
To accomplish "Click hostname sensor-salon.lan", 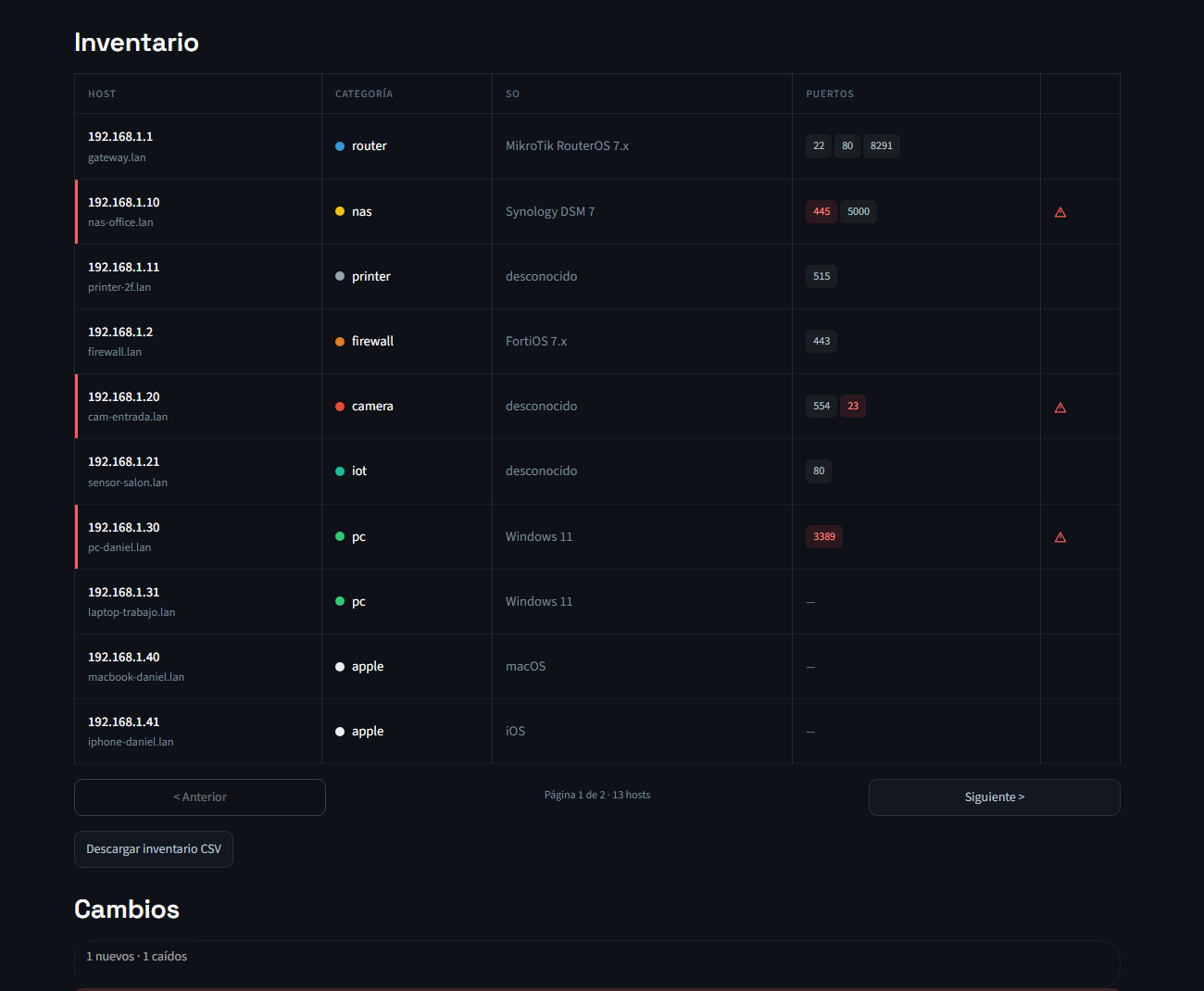I will [x=128, y=483].
